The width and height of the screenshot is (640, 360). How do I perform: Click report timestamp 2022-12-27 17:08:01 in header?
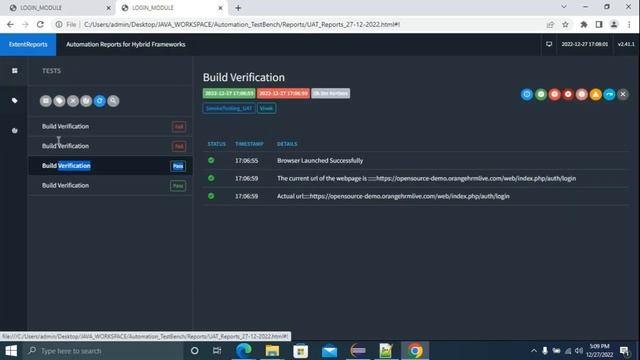click(x=584, y=44)
